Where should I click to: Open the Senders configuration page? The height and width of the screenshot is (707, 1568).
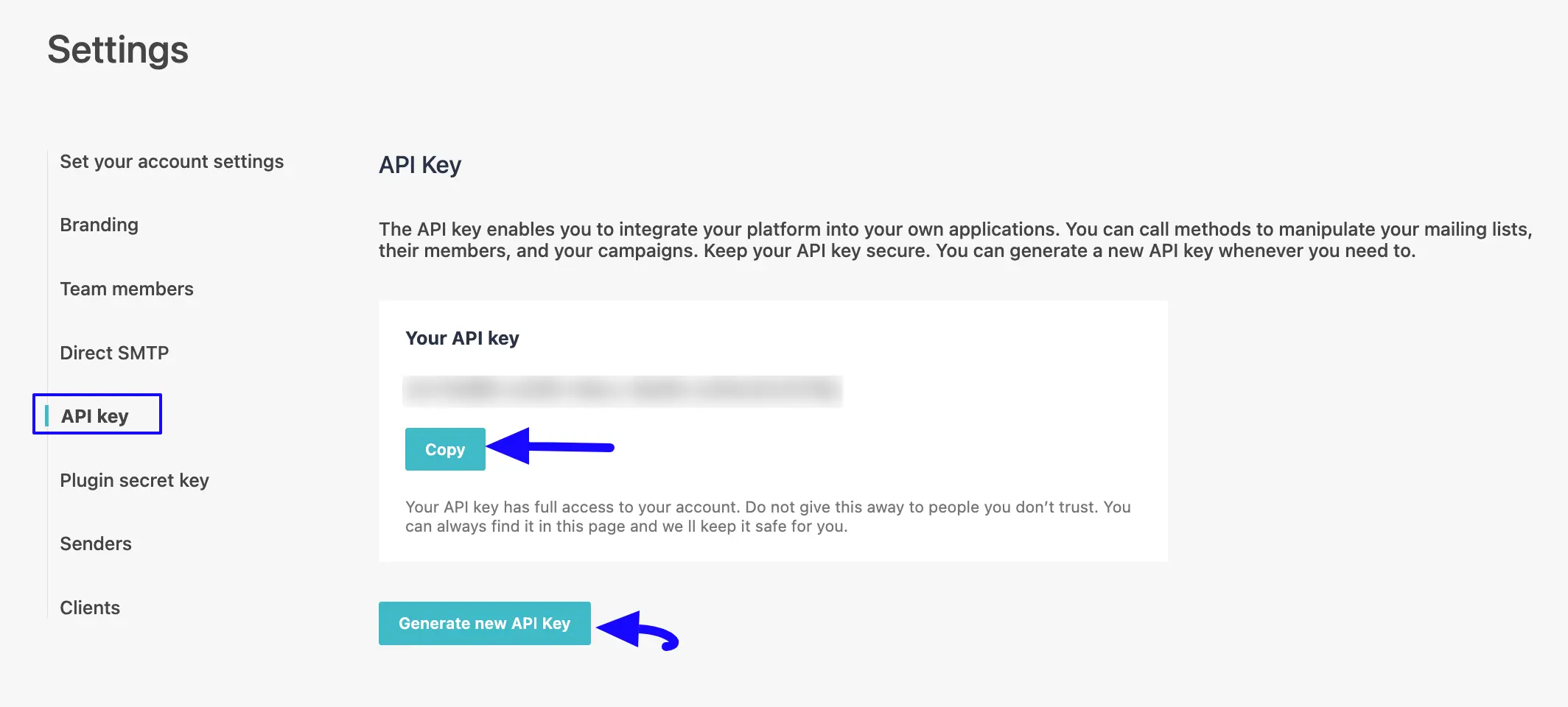coord(96,544)
